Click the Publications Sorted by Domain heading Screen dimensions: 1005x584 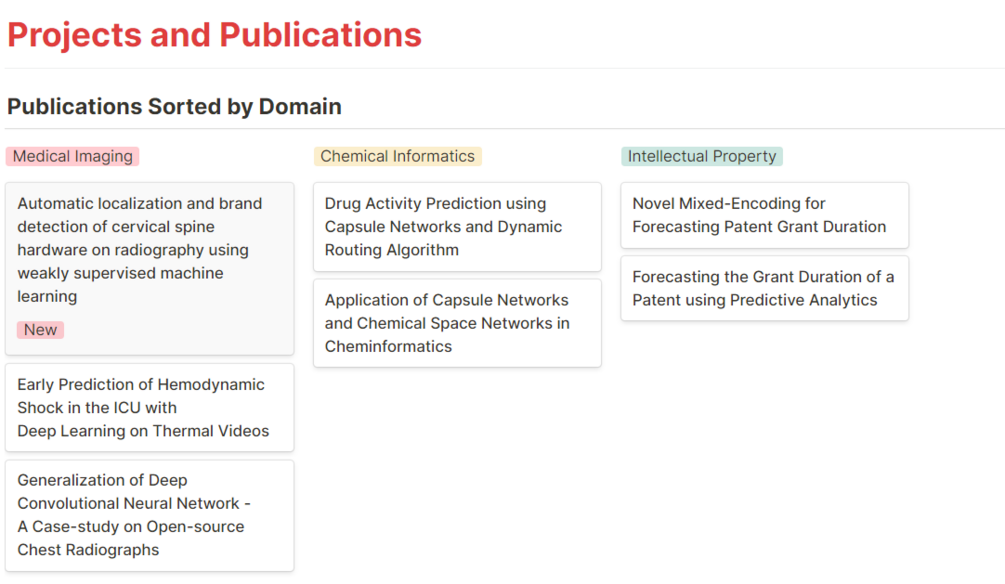click(x=174, y=106)
